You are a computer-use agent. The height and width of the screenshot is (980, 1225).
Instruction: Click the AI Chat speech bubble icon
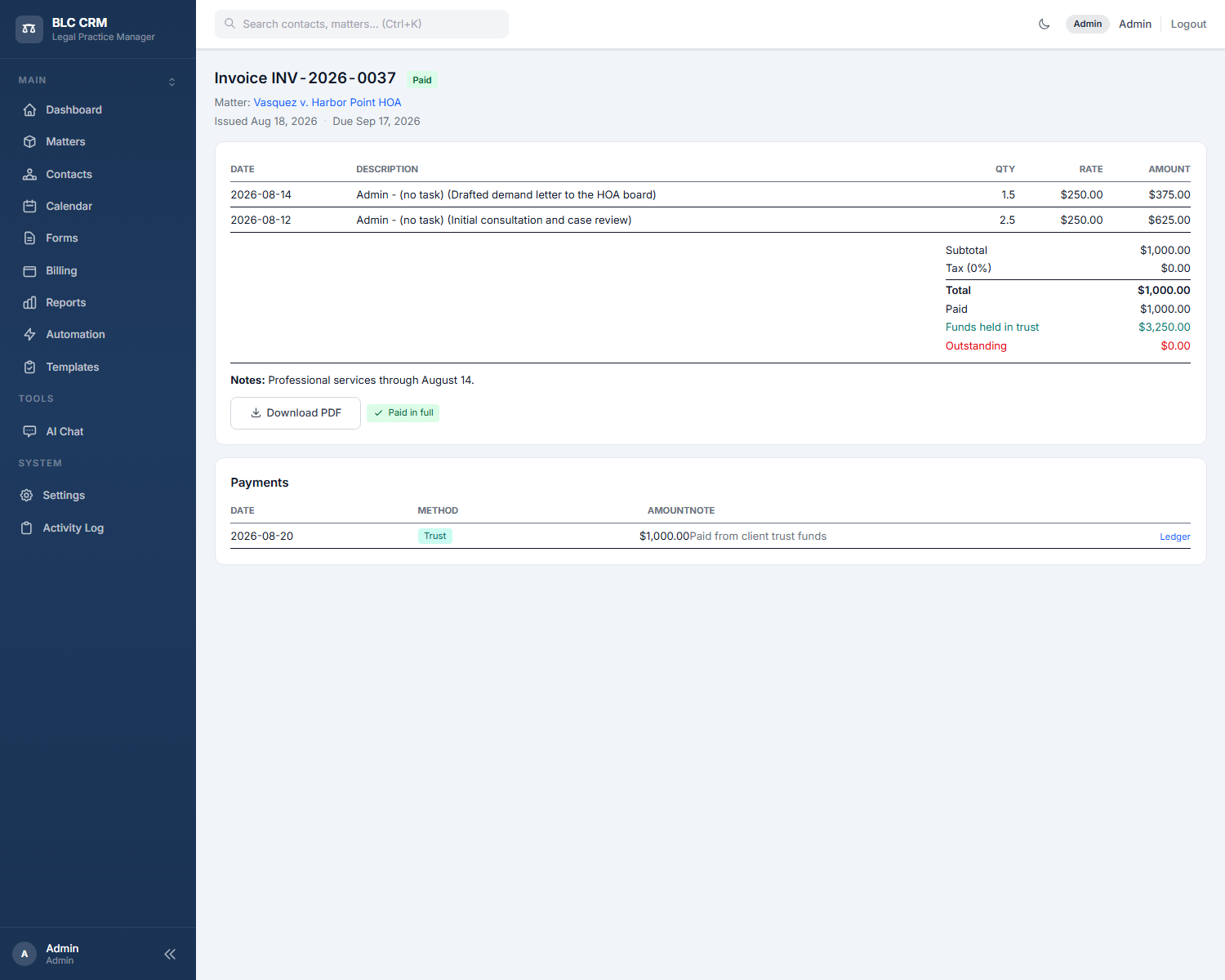point(30,431)
